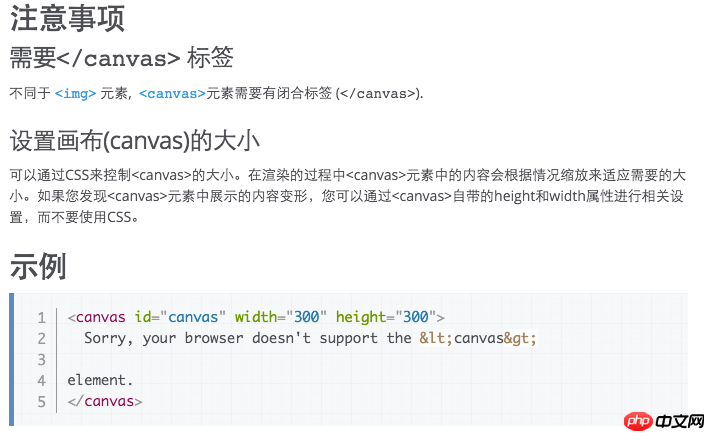Click the 需要</canvas> 标签 subheading
Image resolution: width=715 pixels, height=441 pixels.
121,58
